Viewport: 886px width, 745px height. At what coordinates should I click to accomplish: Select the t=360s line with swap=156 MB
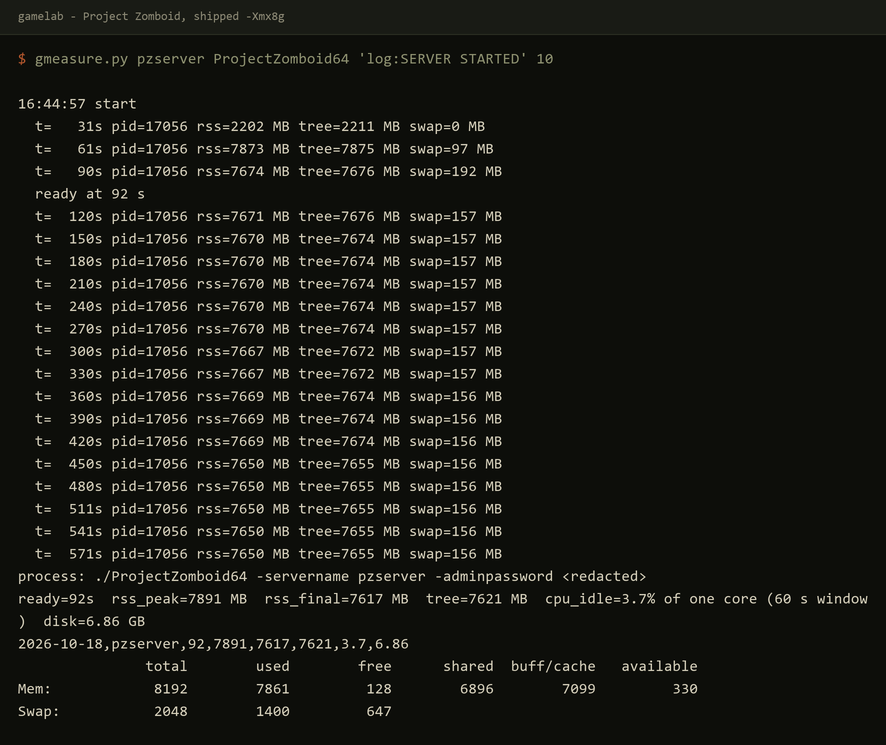[x=268, y=397]
